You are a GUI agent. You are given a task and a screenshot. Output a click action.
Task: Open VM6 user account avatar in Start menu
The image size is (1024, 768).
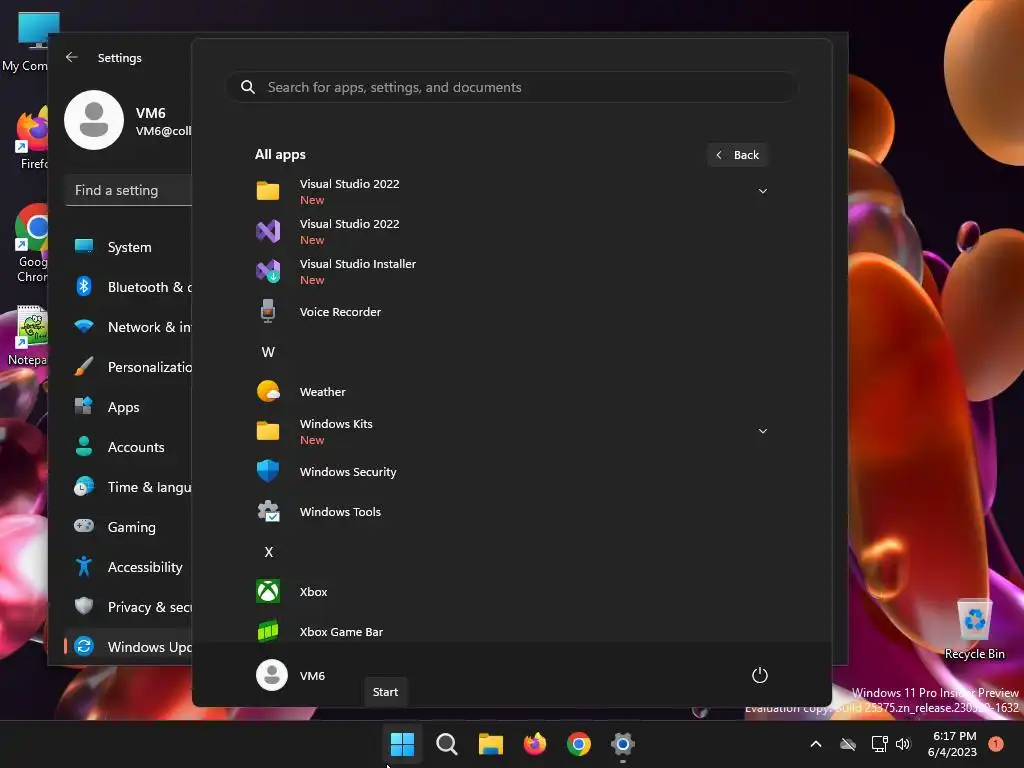pos(272,675)
